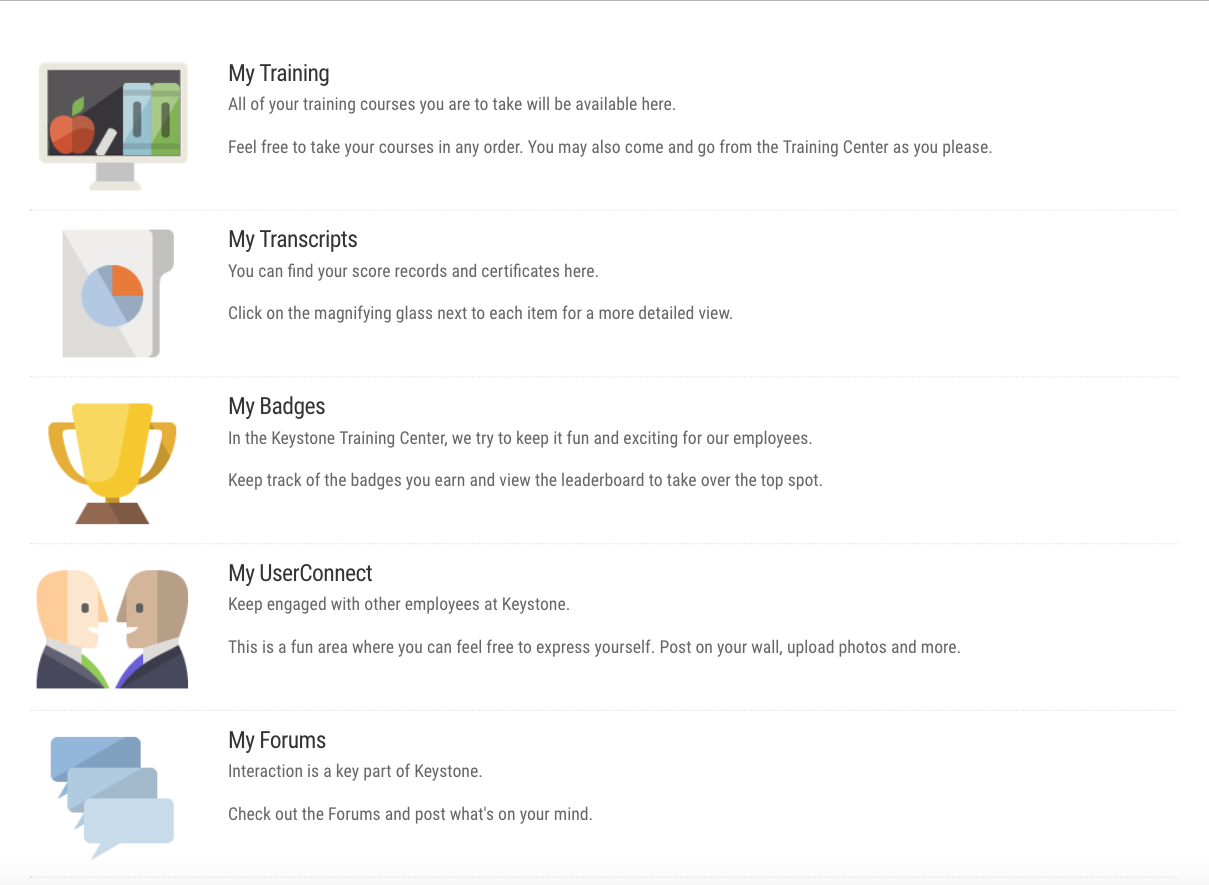
Task: Open the My Training chalkboard monitor icon
Action: coord(113,126)
